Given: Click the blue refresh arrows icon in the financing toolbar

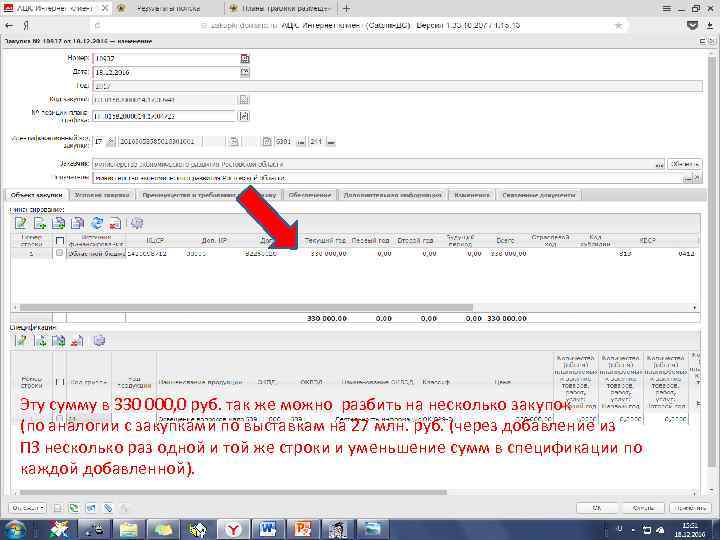Looking at the screenshot, I should pyautogui.click(x=96, y=223).
